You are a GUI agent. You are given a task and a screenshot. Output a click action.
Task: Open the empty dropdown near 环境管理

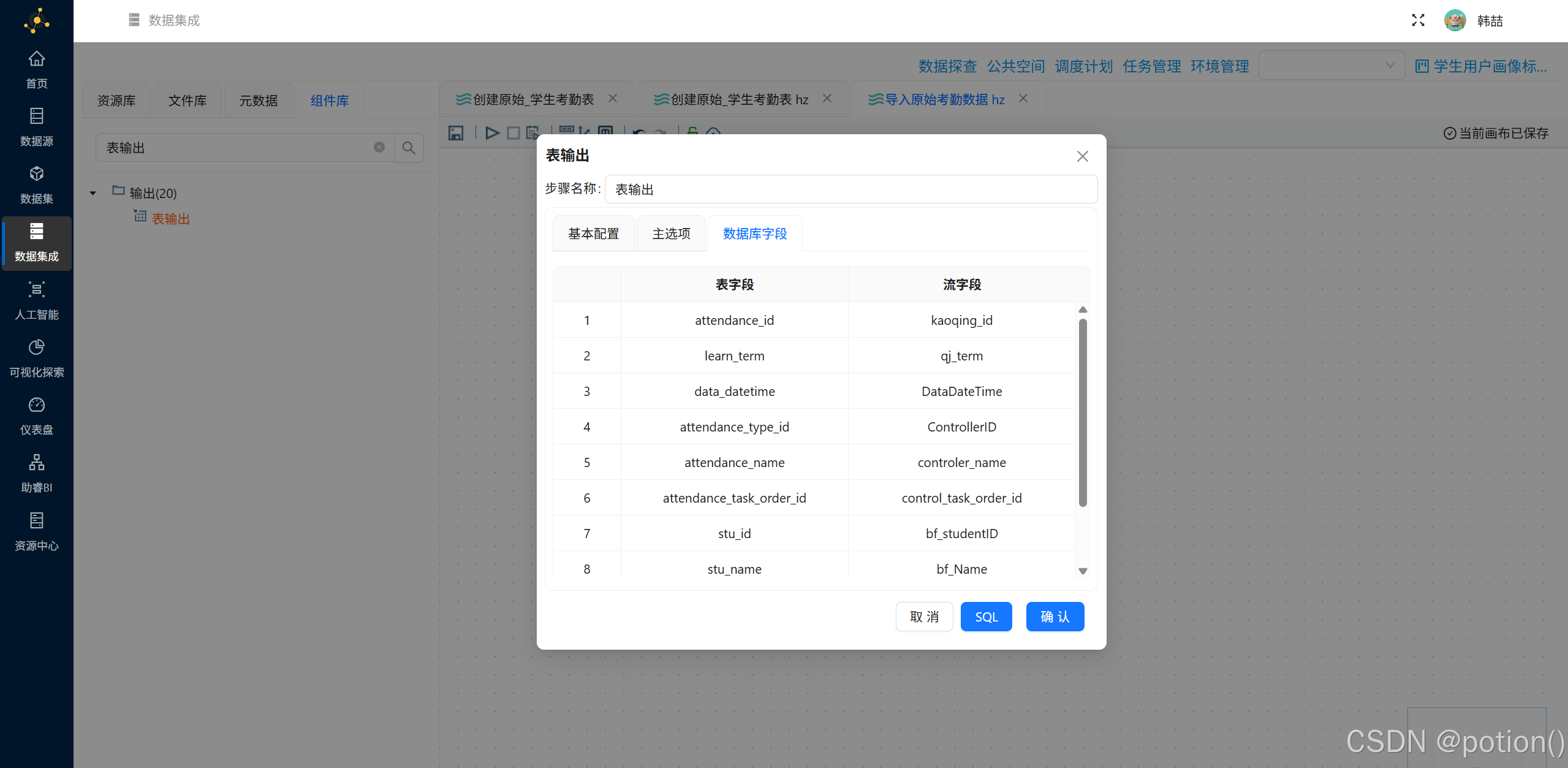(1331, 65)
